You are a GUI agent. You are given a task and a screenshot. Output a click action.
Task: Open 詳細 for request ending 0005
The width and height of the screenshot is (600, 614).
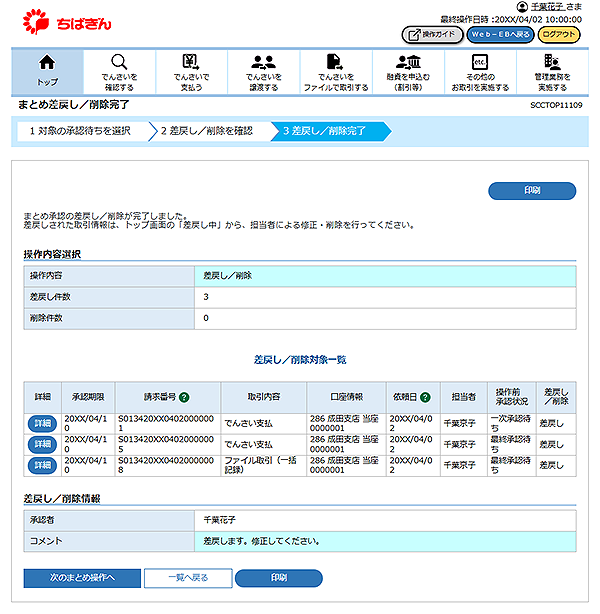pos(42,445)
